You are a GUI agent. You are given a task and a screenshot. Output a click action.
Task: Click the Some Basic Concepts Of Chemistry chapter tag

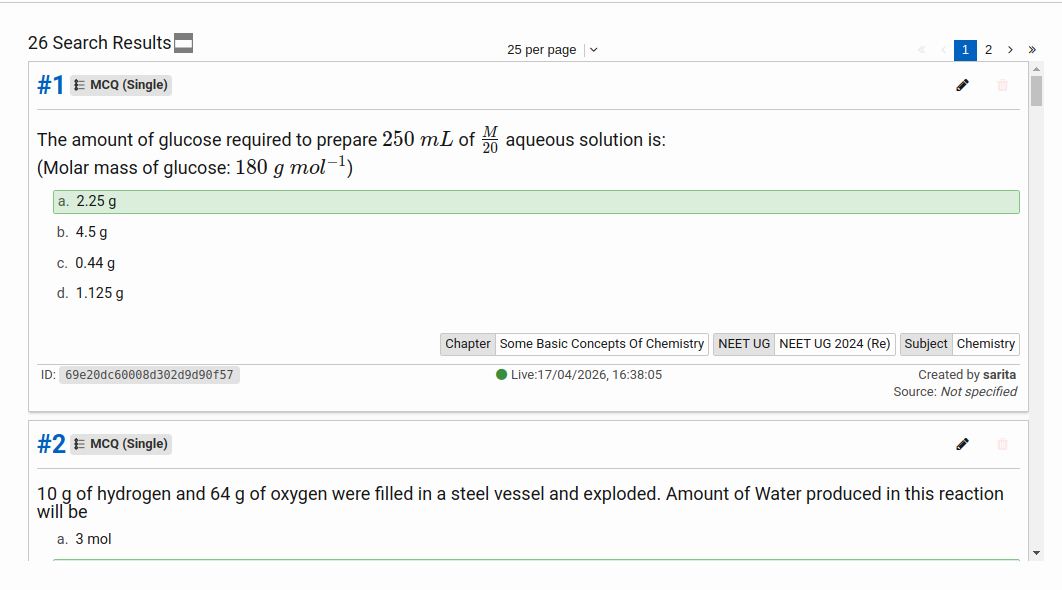click(x=601, y=344)
